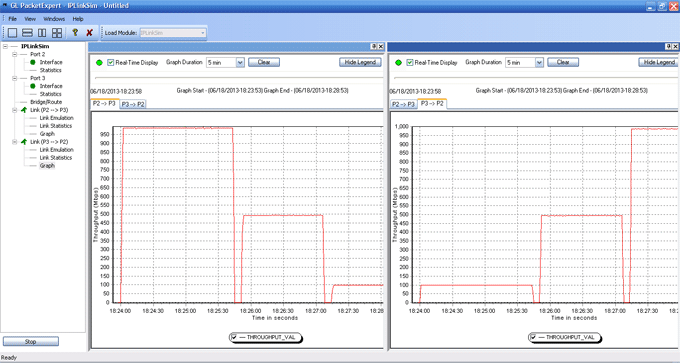Click Hide Legend in the left graph
Screen dimensions: 680x363
pyautogui.click(x=360, y=62)
